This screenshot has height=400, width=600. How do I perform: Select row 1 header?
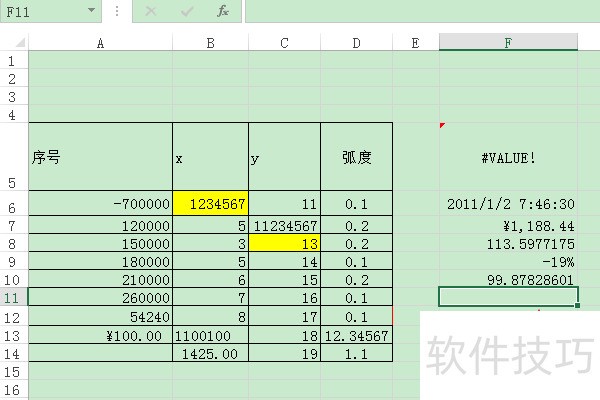pos(12,60)
